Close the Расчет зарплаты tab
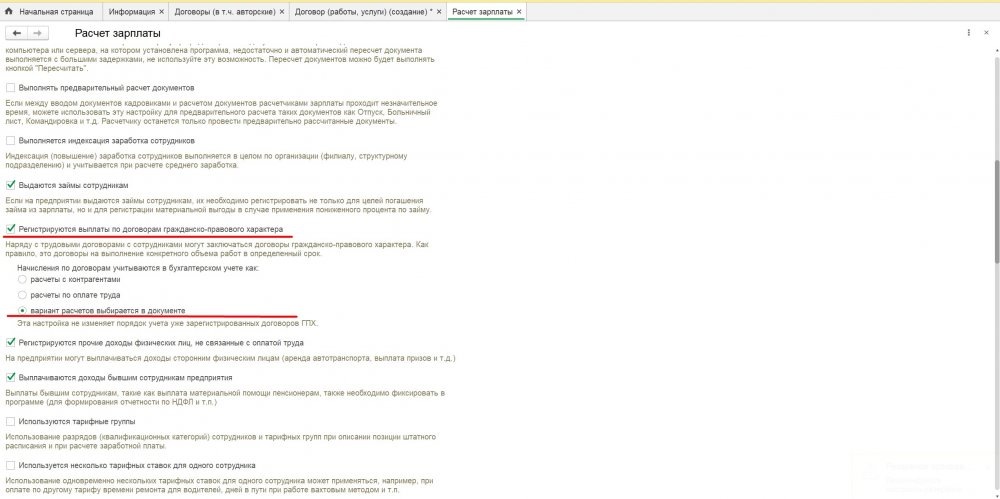Image resolution: width=1000 pixels, height=499 pixels. (x=518, y=11)
